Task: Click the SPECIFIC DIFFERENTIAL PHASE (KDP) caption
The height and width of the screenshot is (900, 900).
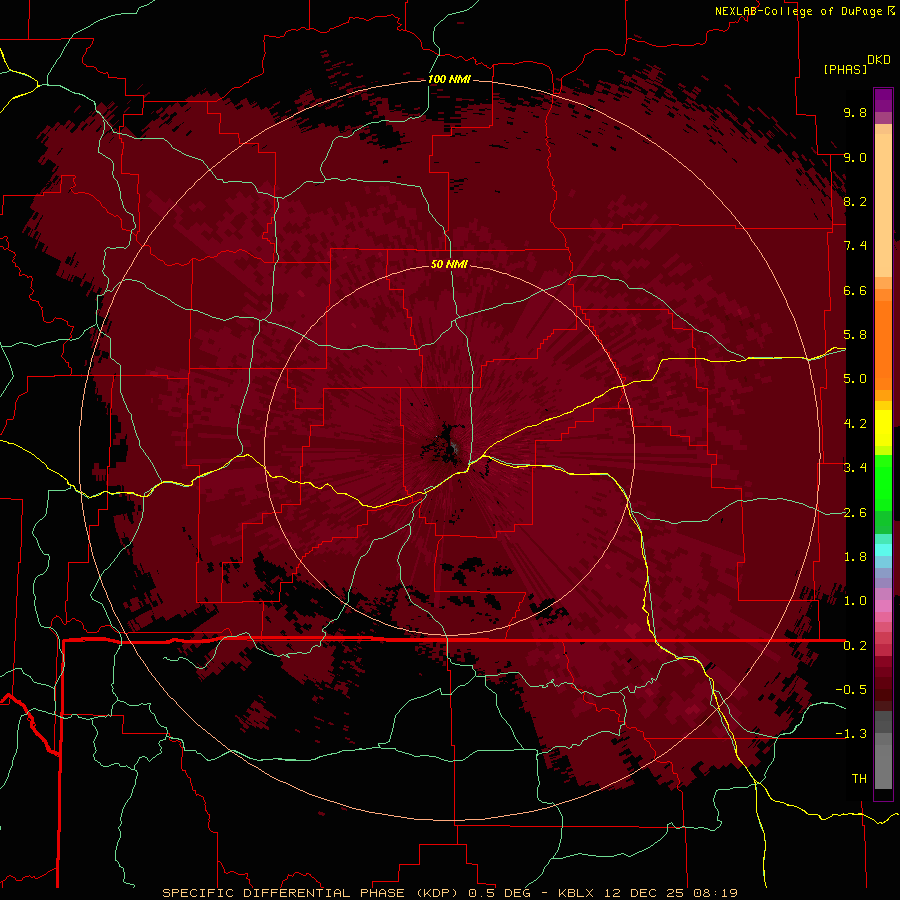Action: 311,893
